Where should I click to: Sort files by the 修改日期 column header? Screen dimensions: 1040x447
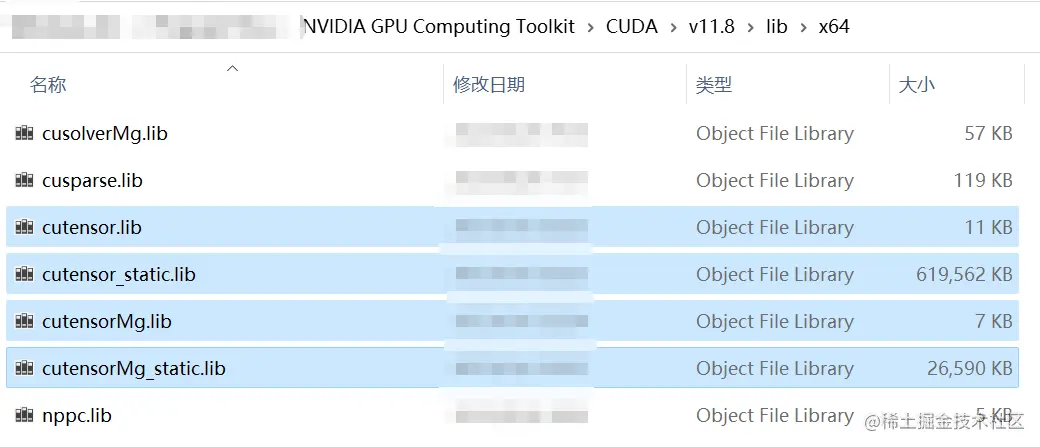(x=489, y=85)
